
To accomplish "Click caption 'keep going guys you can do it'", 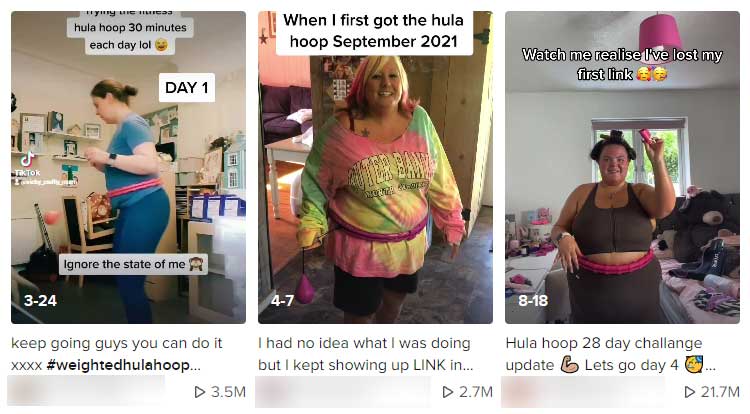I will [117, 343].
